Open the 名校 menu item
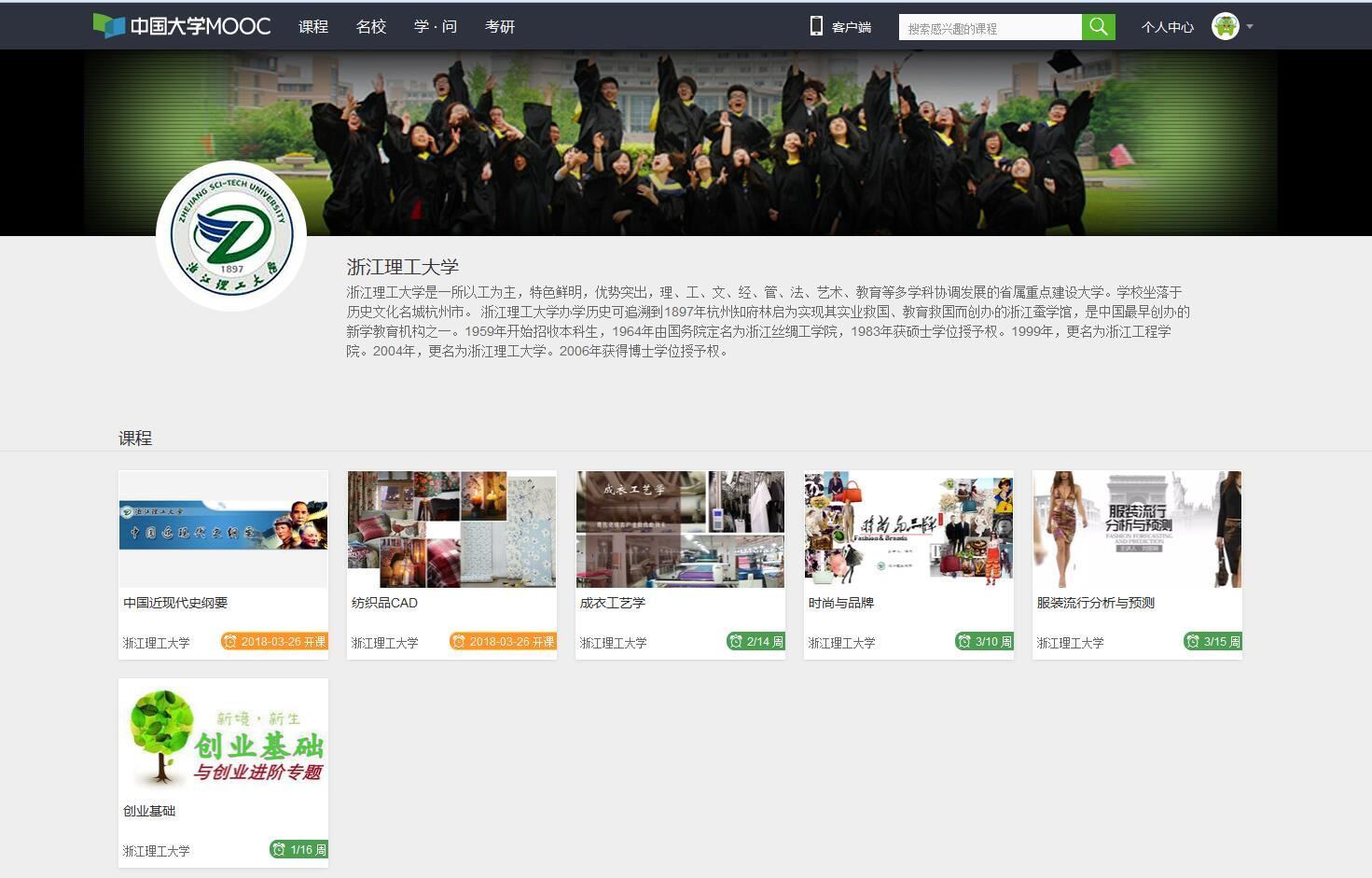The image size is (1372, 878). point(371,26)
